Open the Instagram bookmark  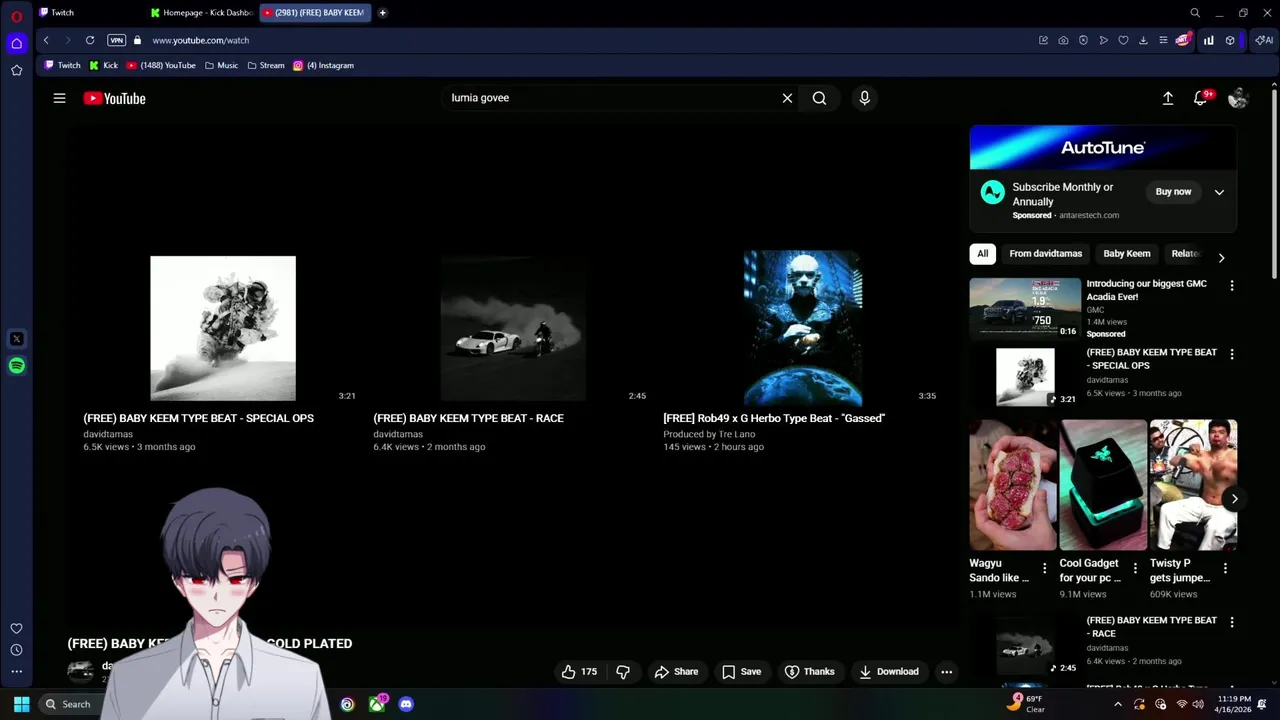coord(323,65)
